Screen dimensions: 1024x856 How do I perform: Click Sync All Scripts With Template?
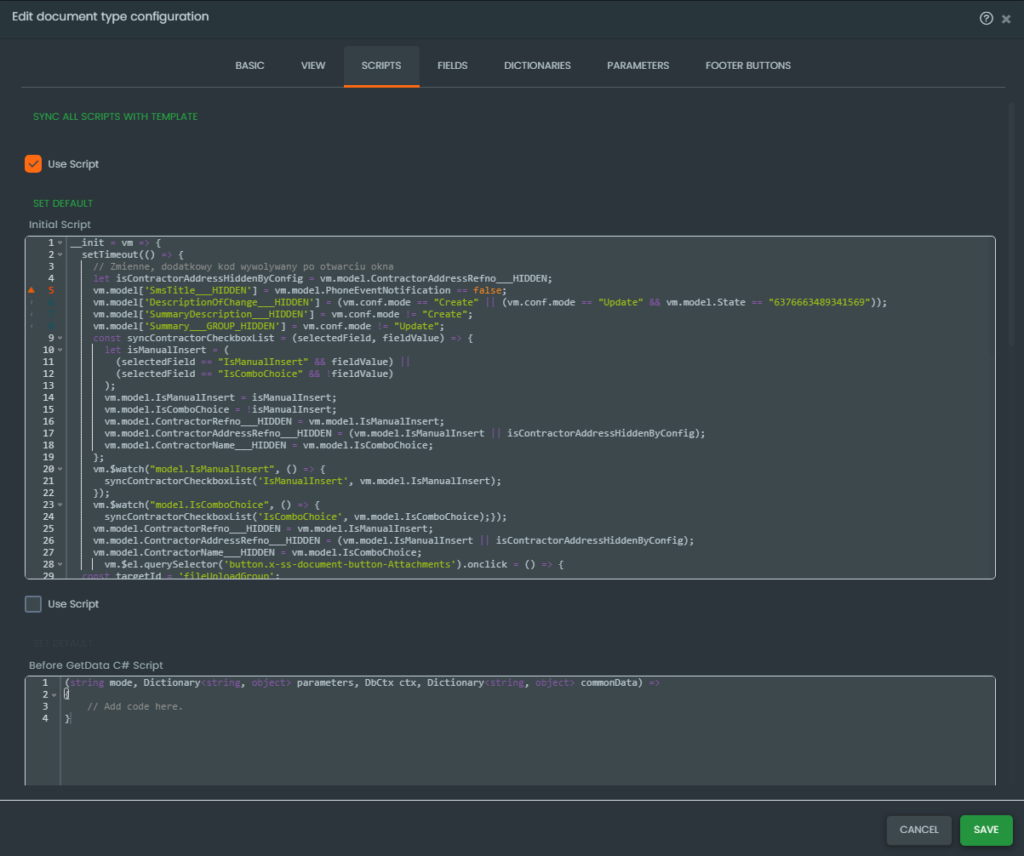tap(115, 117)
